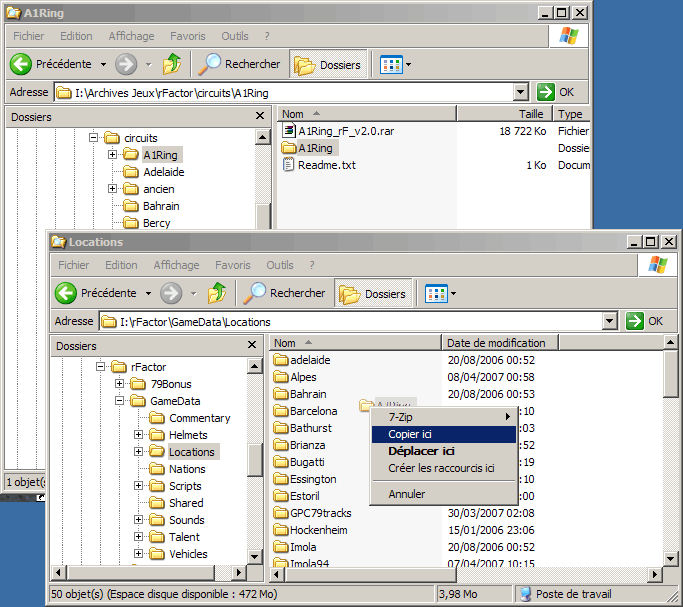Click green OK go arrow in A1Ring window

pyautogui.click(x=546, y=92)
